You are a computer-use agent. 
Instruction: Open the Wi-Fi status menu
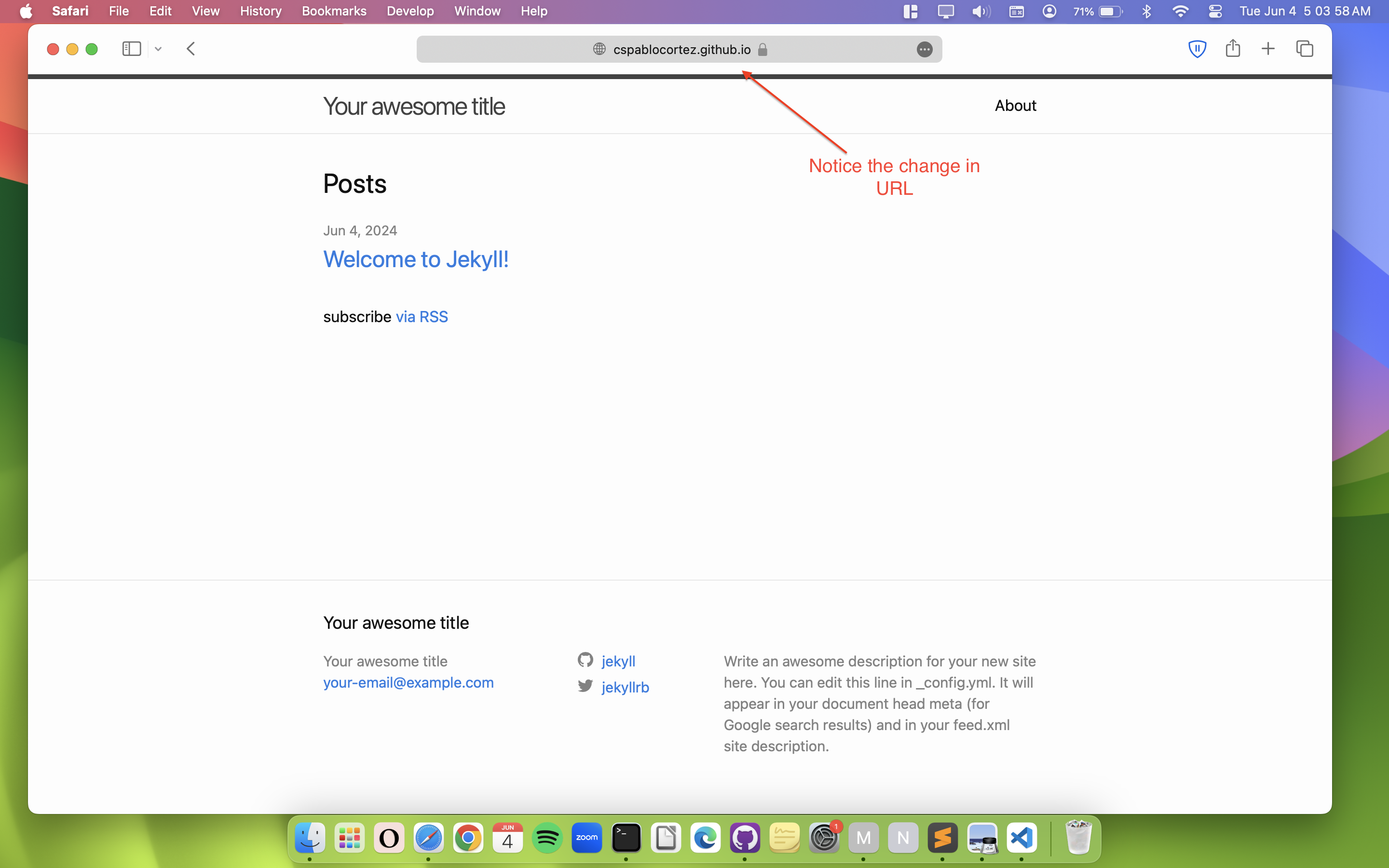pyautogui.click(x=1180, y=12)
